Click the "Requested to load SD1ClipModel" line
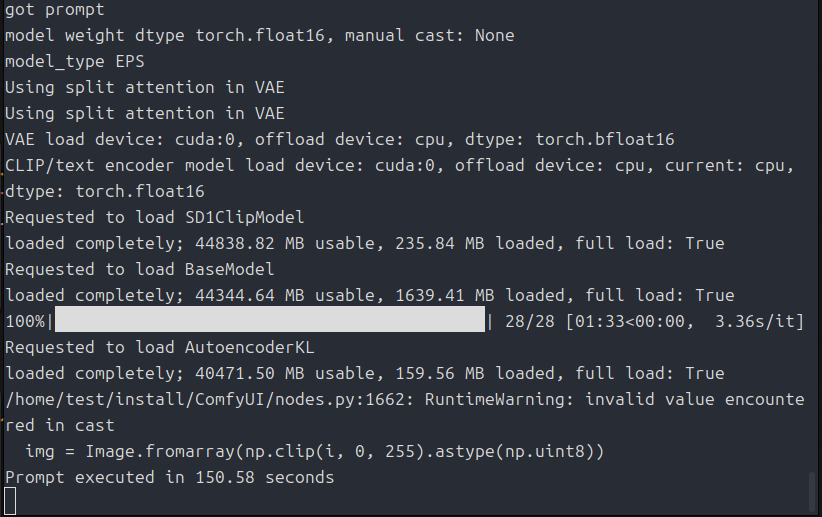 click(x=154, y=217)
